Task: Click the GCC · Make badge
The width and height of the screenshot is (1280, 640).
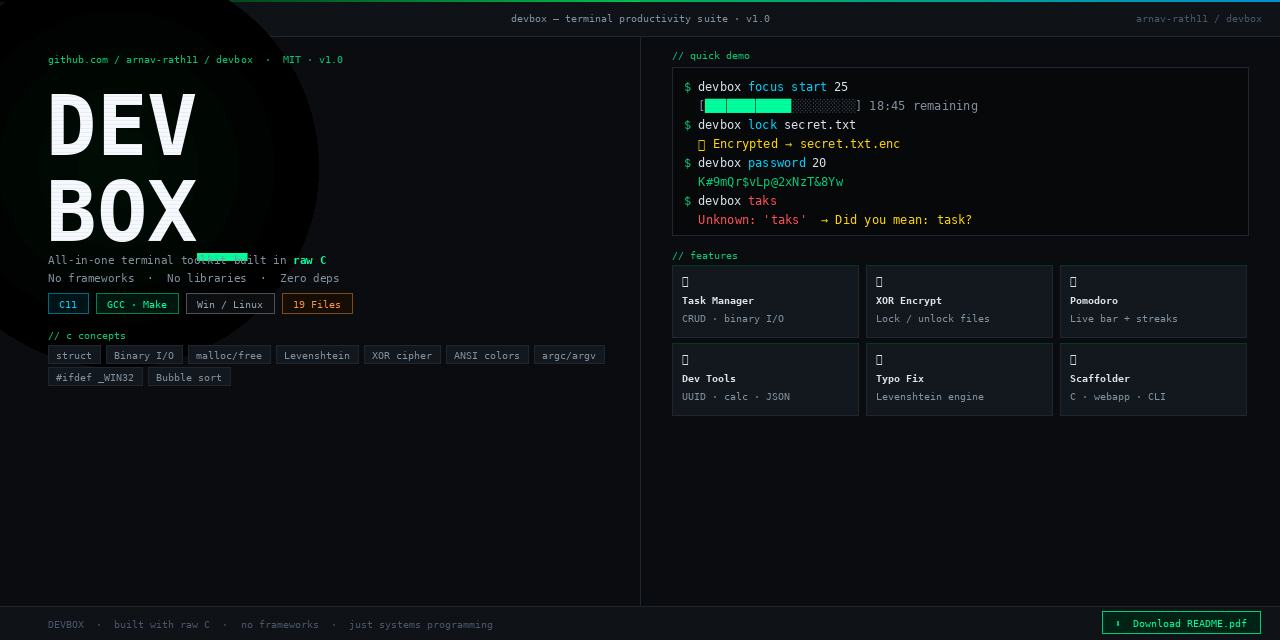Action: click(137, 304)
